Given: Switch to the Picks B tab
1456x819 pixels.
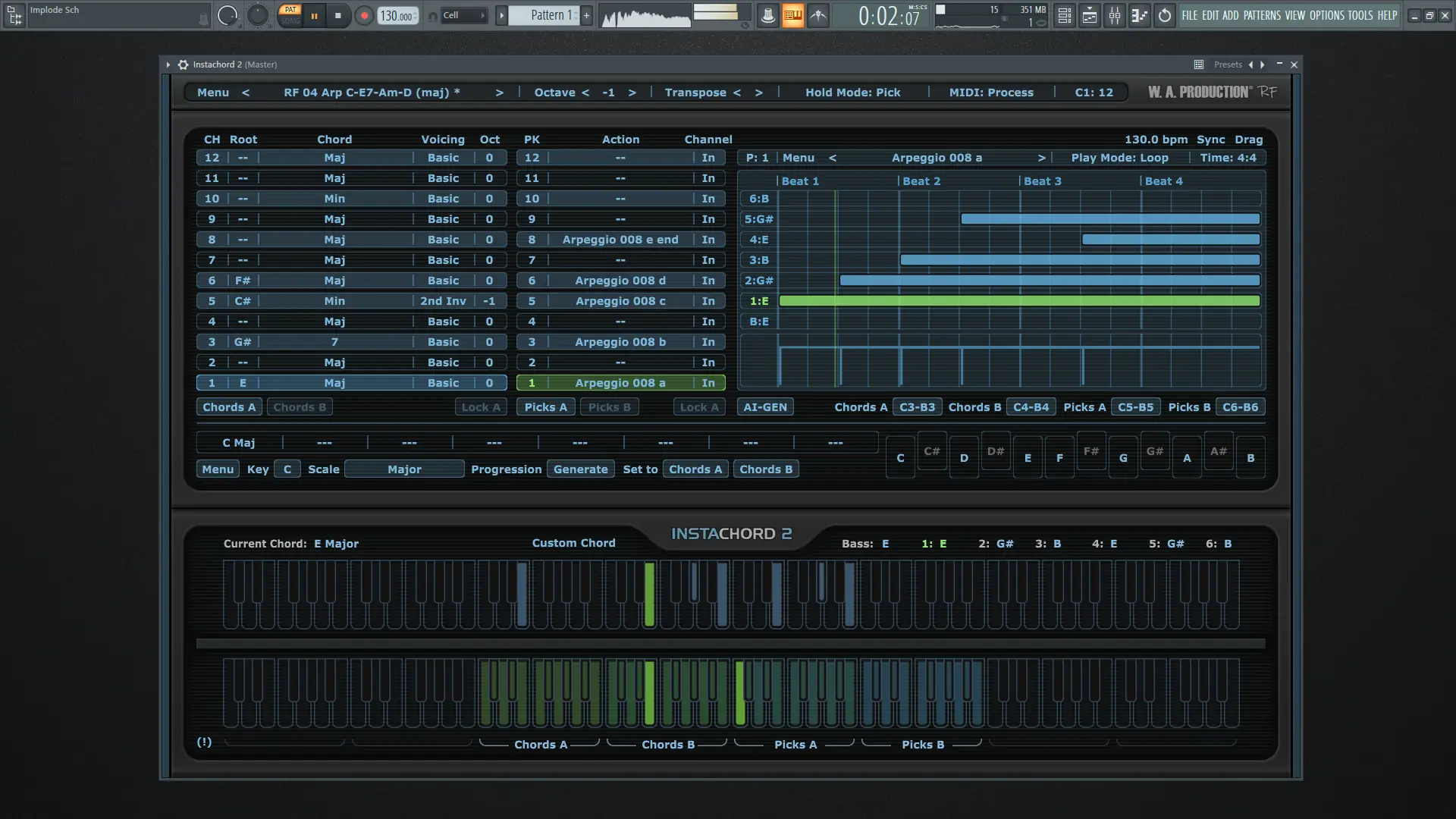Looking at the screenshot, I should pos(609,407).
